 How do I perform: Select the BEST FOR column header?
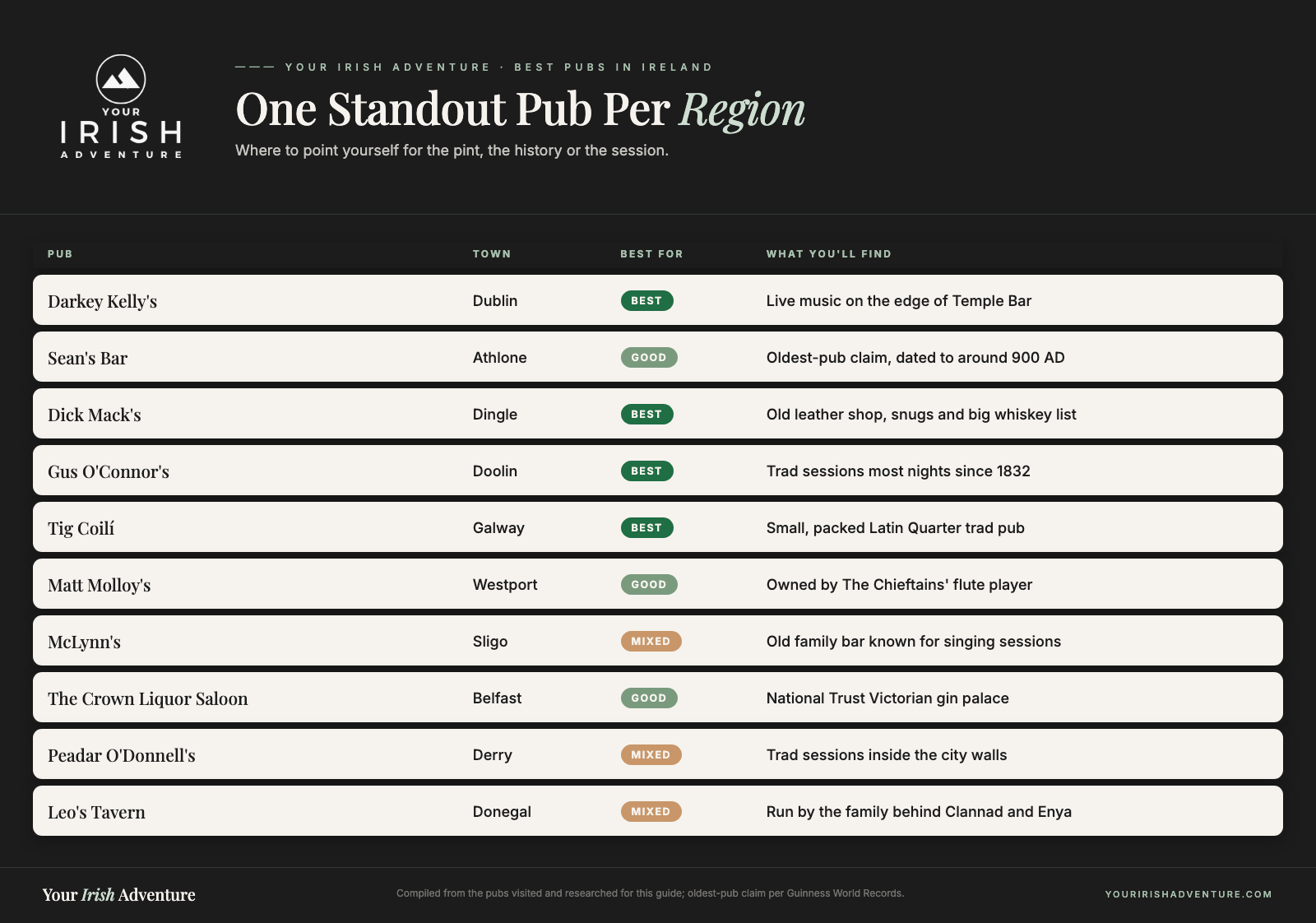click(651, 254)
